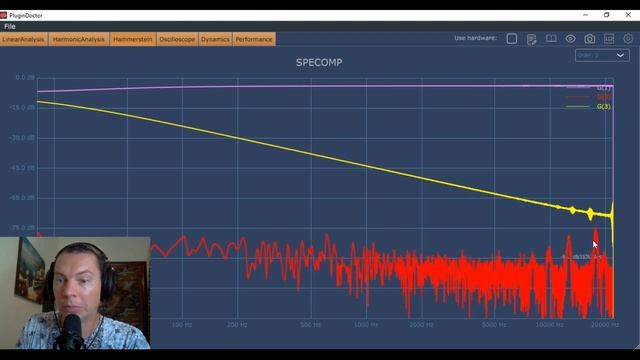This screenshot has height=360, width=640.
Task: Click the 20000 Hz axis label
Action: (605, 325)
